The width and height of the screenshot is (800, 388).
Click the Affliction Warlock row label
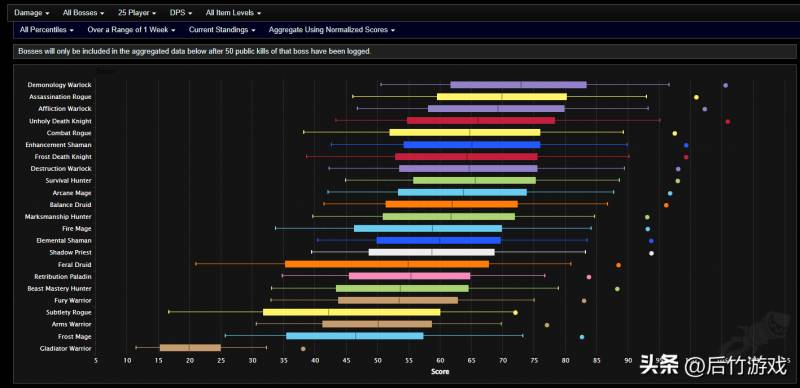65,109
